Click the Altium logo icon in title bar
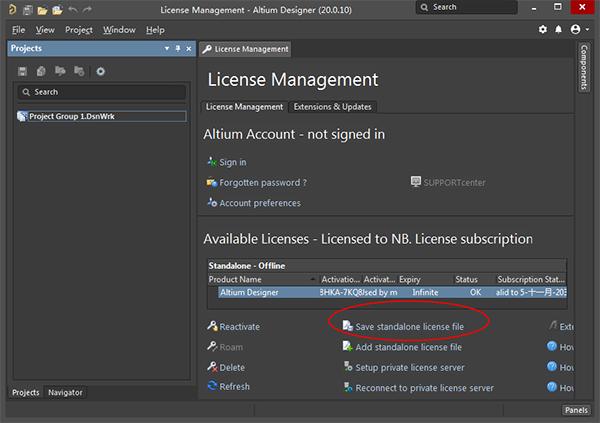This screenshot has height=423, width=600. tap(12, 9)
